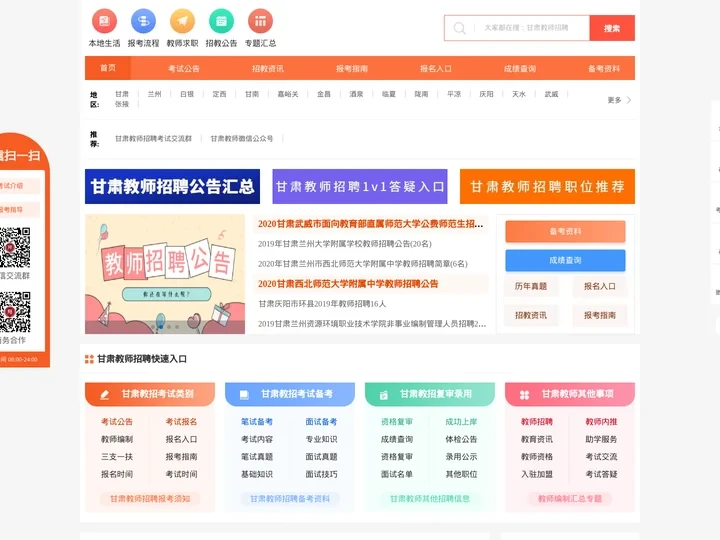Open 甘肃教师招聘考试交流群 link
Image resolution: width=720 pixels, height=540 pixels.
coord(153,138)
